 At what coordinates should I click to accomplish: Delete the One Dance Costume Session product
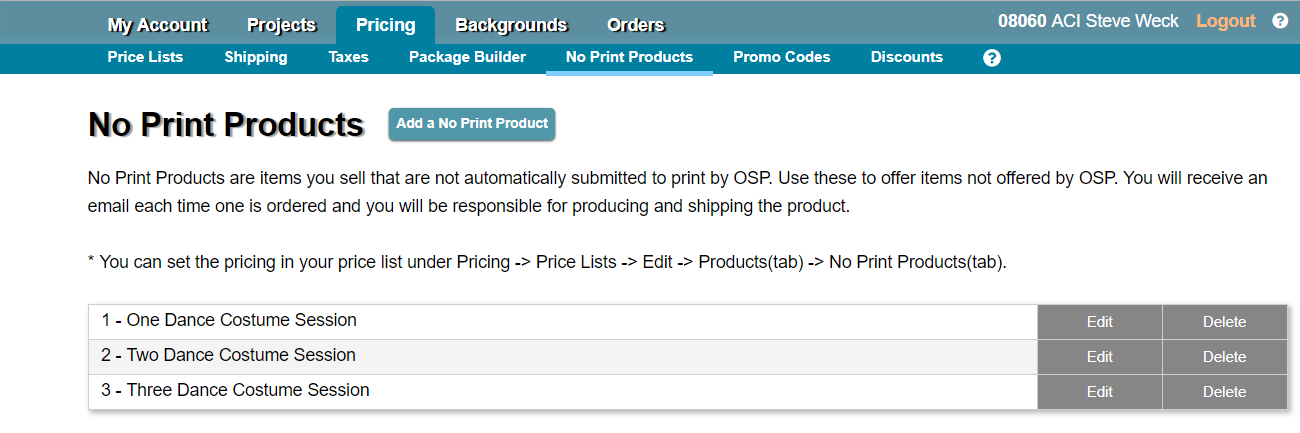pyautogui.click(x=1224, y=322)
